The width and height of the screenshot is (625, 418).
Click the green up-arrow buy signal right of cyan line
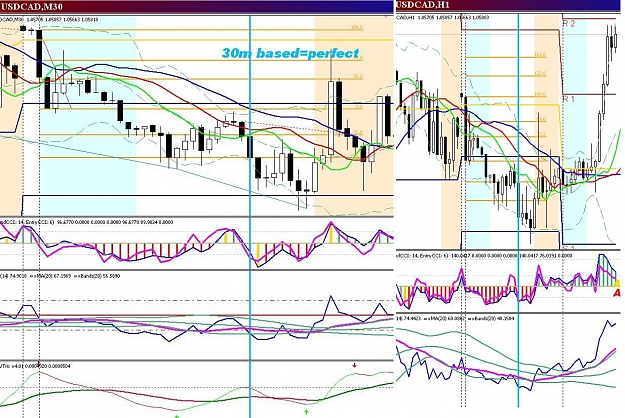[306, 411]
